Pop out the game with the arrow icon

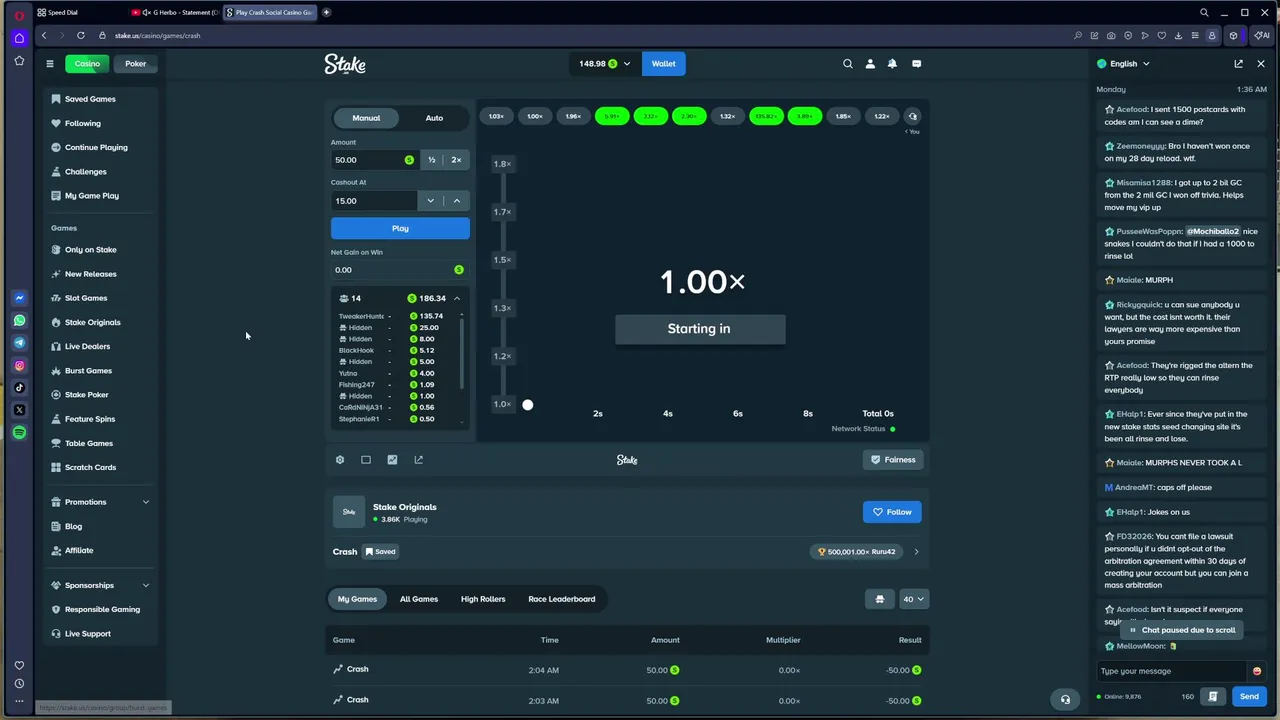point(418,460)
